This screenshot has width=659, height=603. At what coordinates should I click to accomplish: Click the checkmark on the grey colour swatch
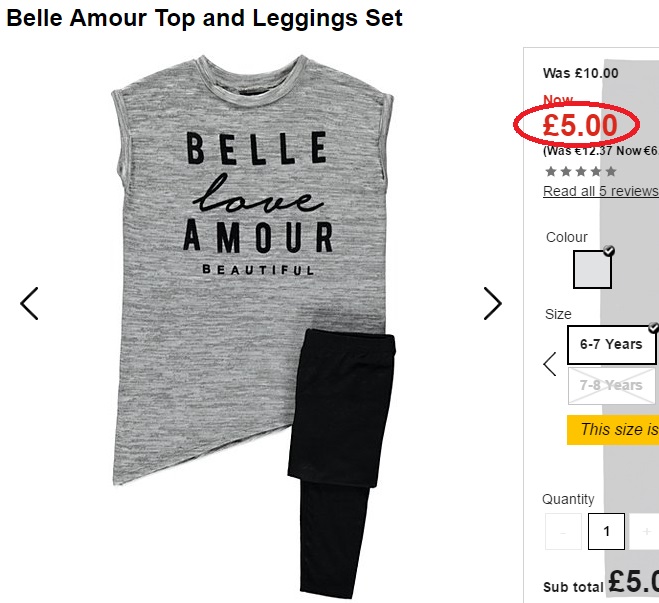(x=609, y=251)
